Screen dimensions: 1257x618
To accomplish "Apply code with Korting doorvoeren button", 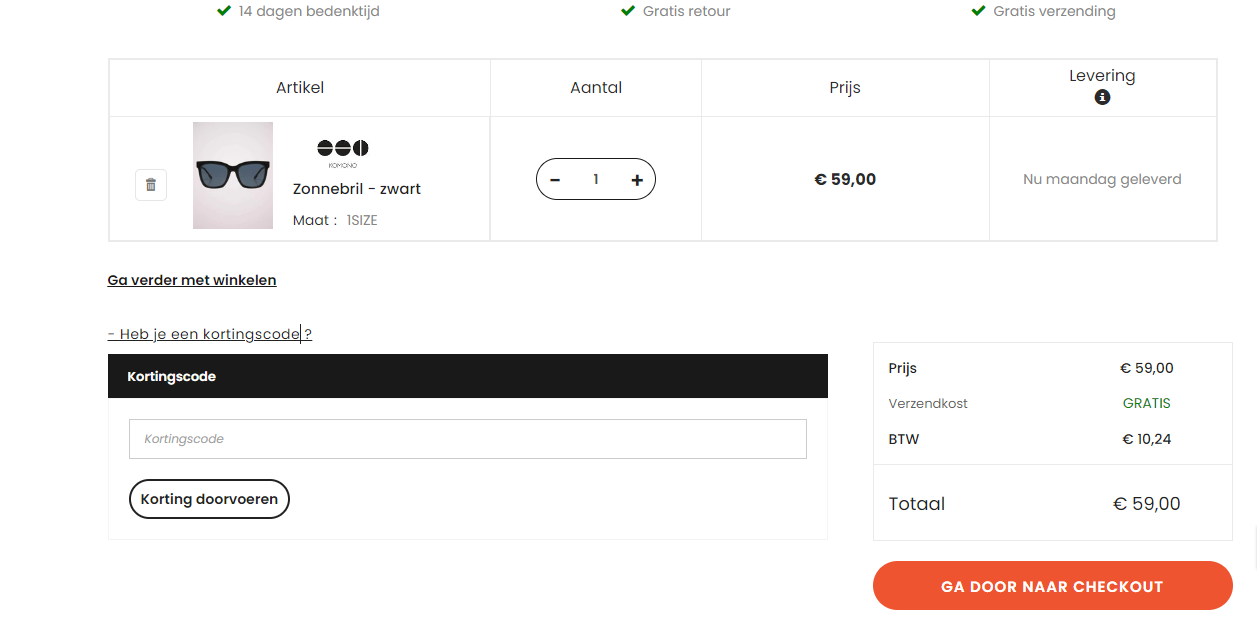I will coord(209,499).
